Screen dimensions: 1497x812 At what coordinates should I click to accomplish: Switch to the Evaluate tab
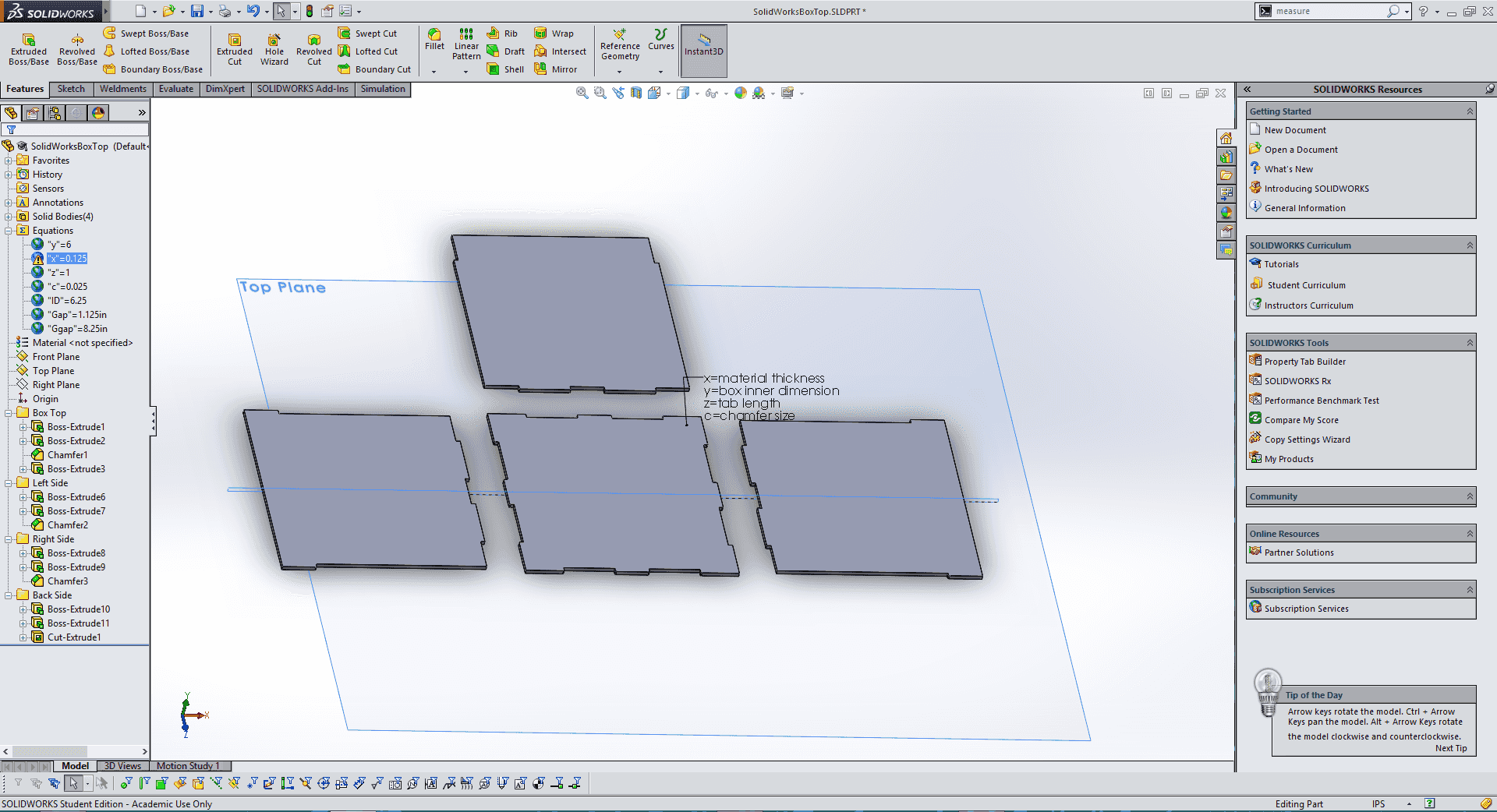[x=176, y=89]
